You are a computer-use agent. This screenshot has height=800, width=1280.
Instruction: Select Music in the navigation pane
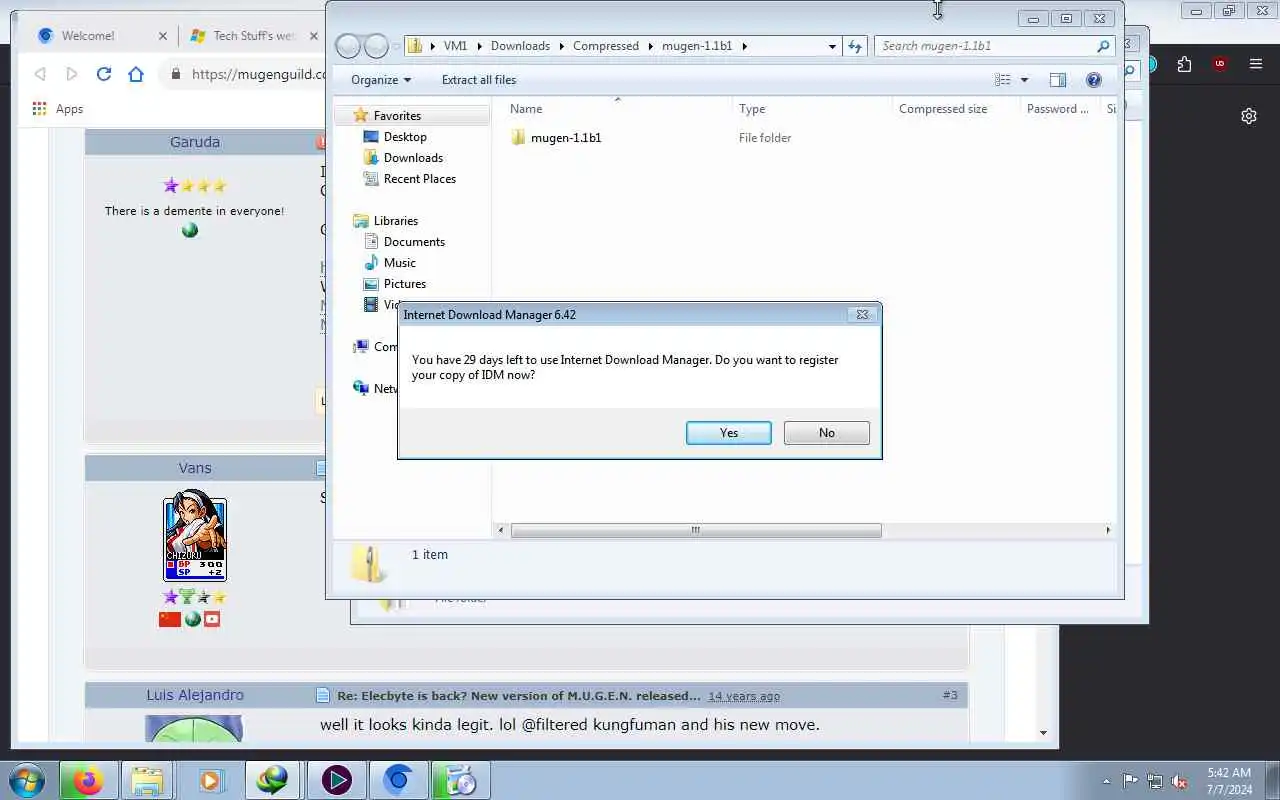point(400,263)
